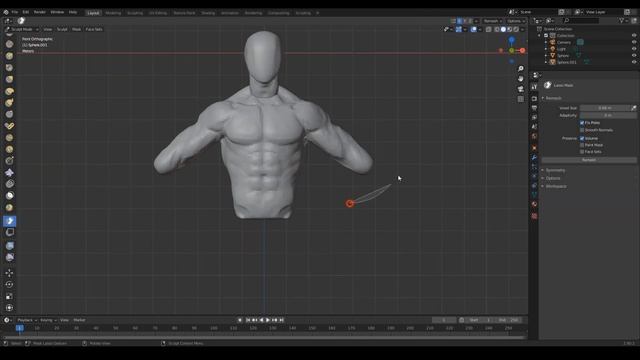
Task: Open the File menu
Action: pos(15,12)
